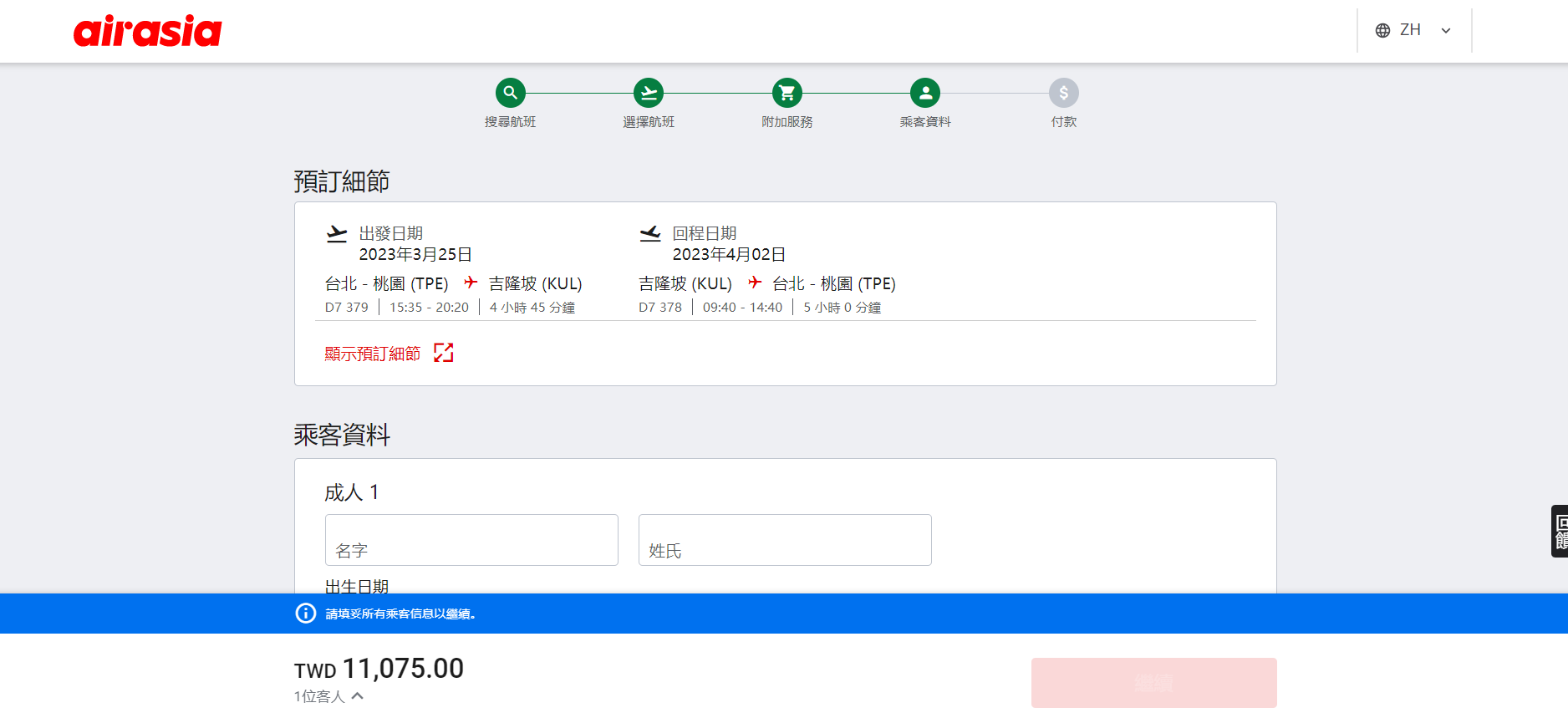Expand the language chevron arrow
The height and width of the screenshot is (713, 1568).
[x=1446, y=31]
